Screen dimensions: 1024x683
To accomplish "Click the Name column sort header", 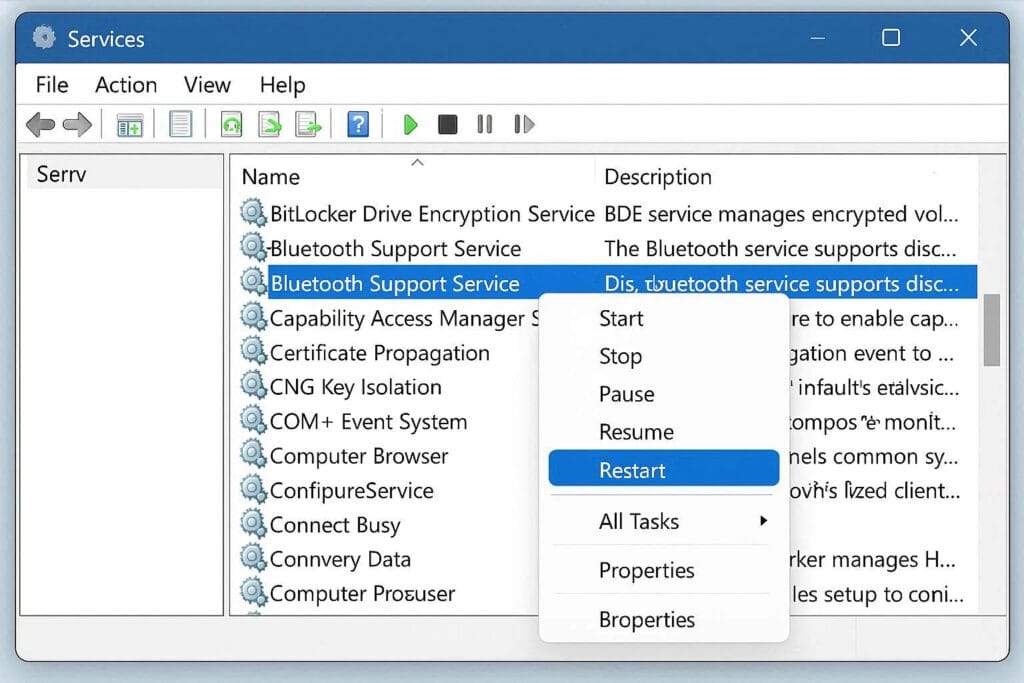I will tap(271, 177).
